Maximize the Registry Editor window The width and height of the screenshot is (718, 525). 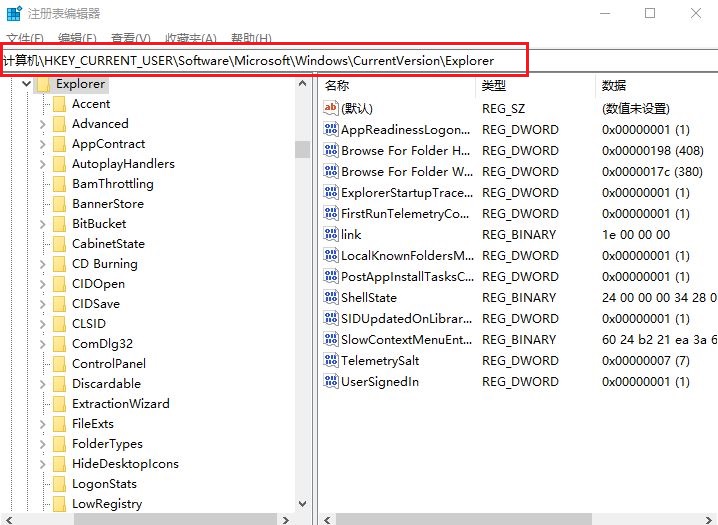click(650, 13)
